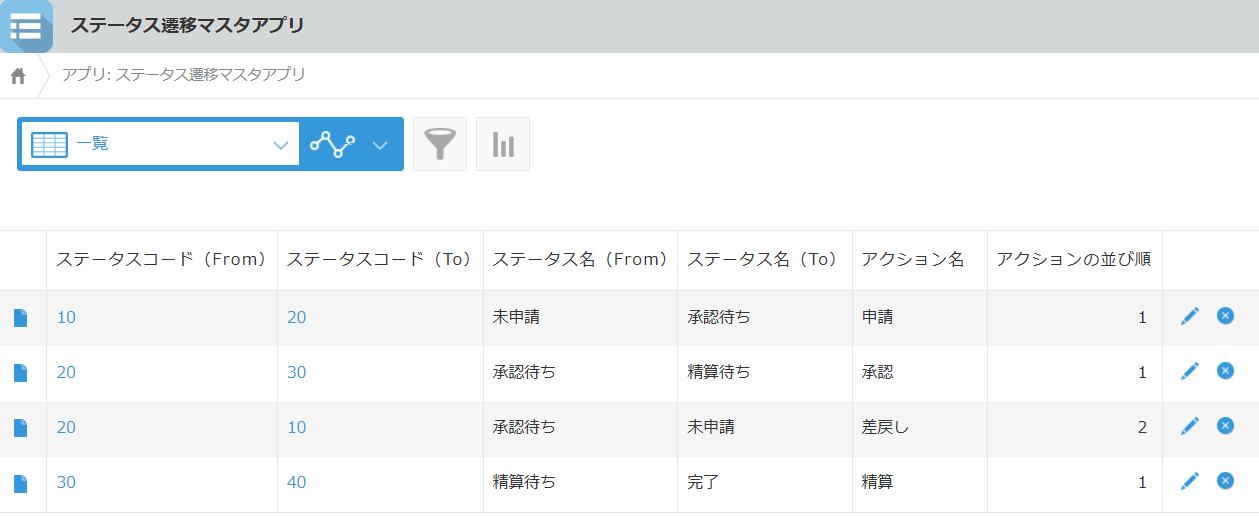Open the filter funnel icon
This screenshot has height=516, width=1259.
pyautogui.click(x=440, y=144)
